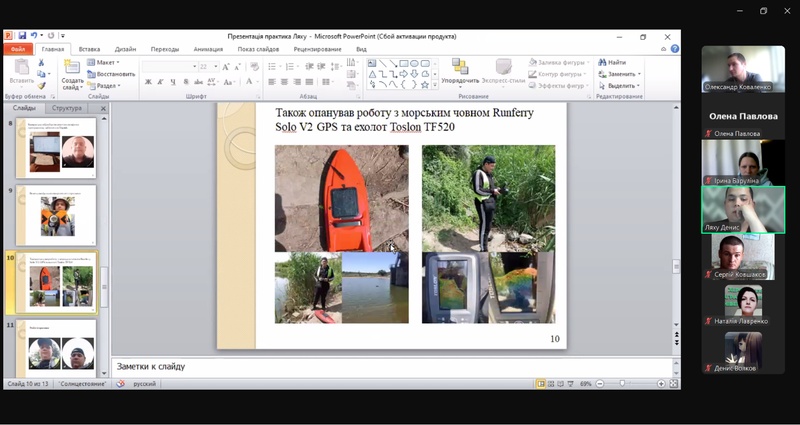Toggle bold Ж formatting
Image resolution: width=800 pixels, height=425 pixels.
coord(148,82)
